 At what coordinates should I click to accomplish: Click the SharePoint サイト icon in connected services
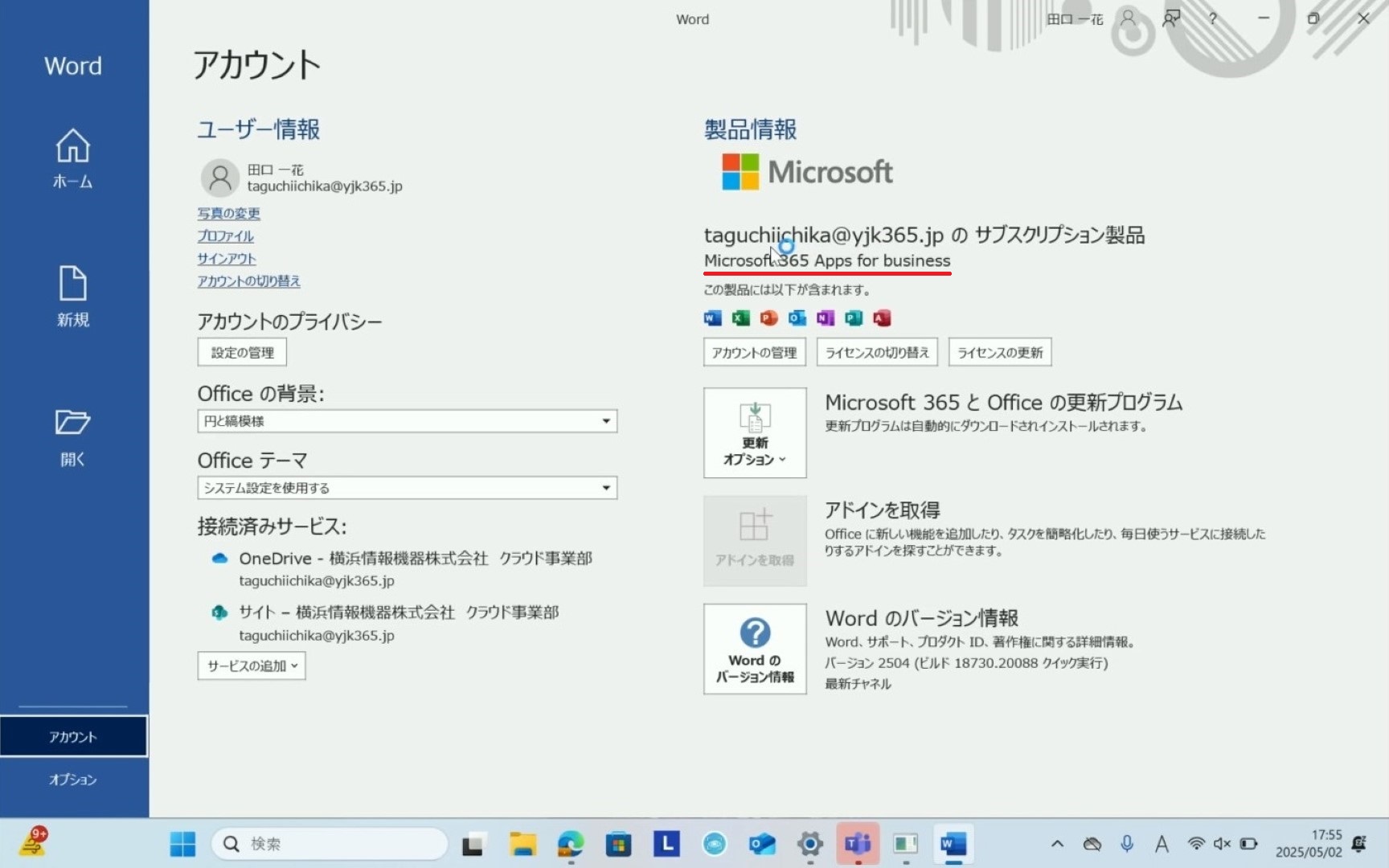pos(219,612)
